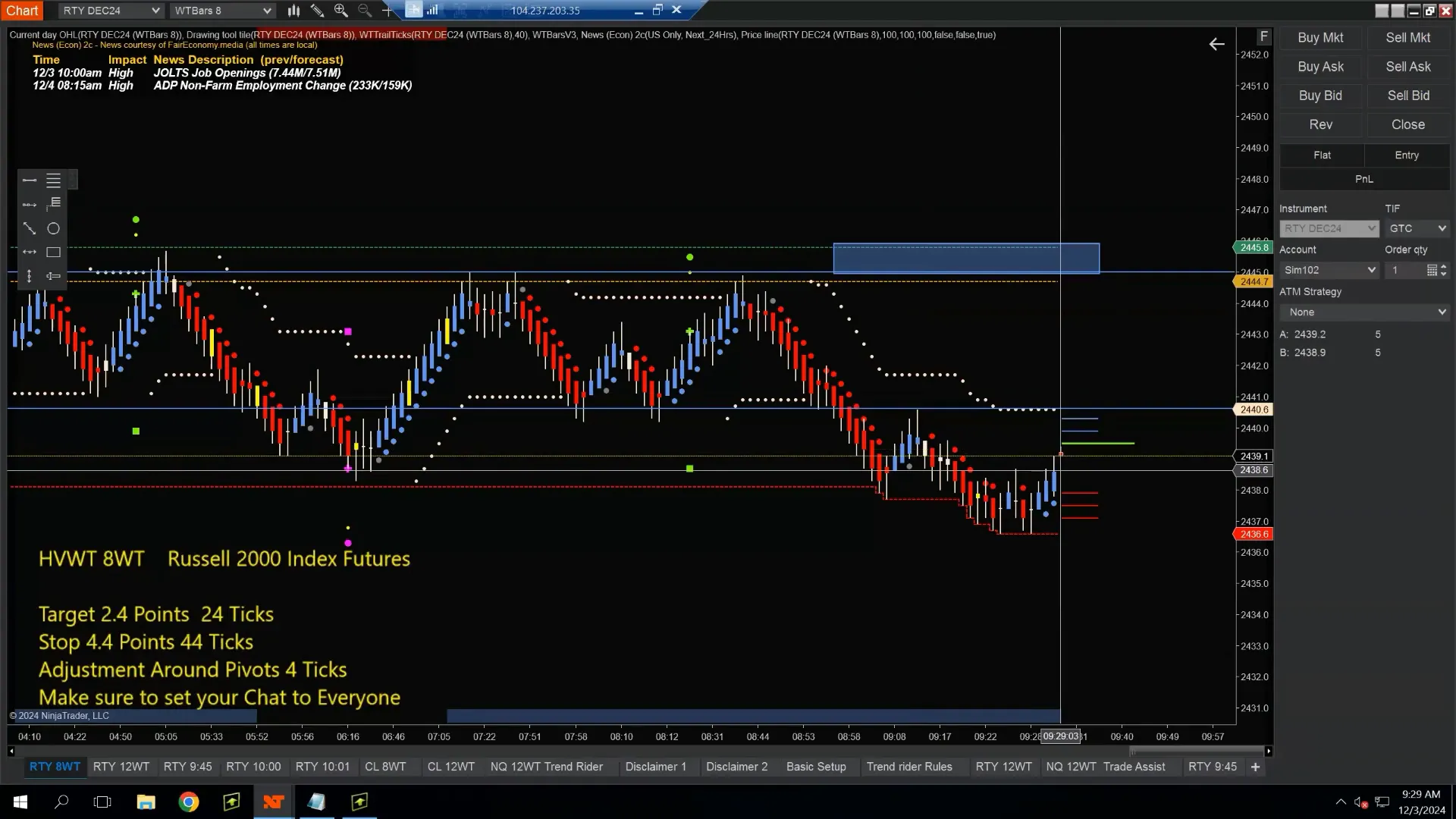Select the ellipse drawing tool
The width and height of the screenshot is (1456, 819).
point(53,228)
